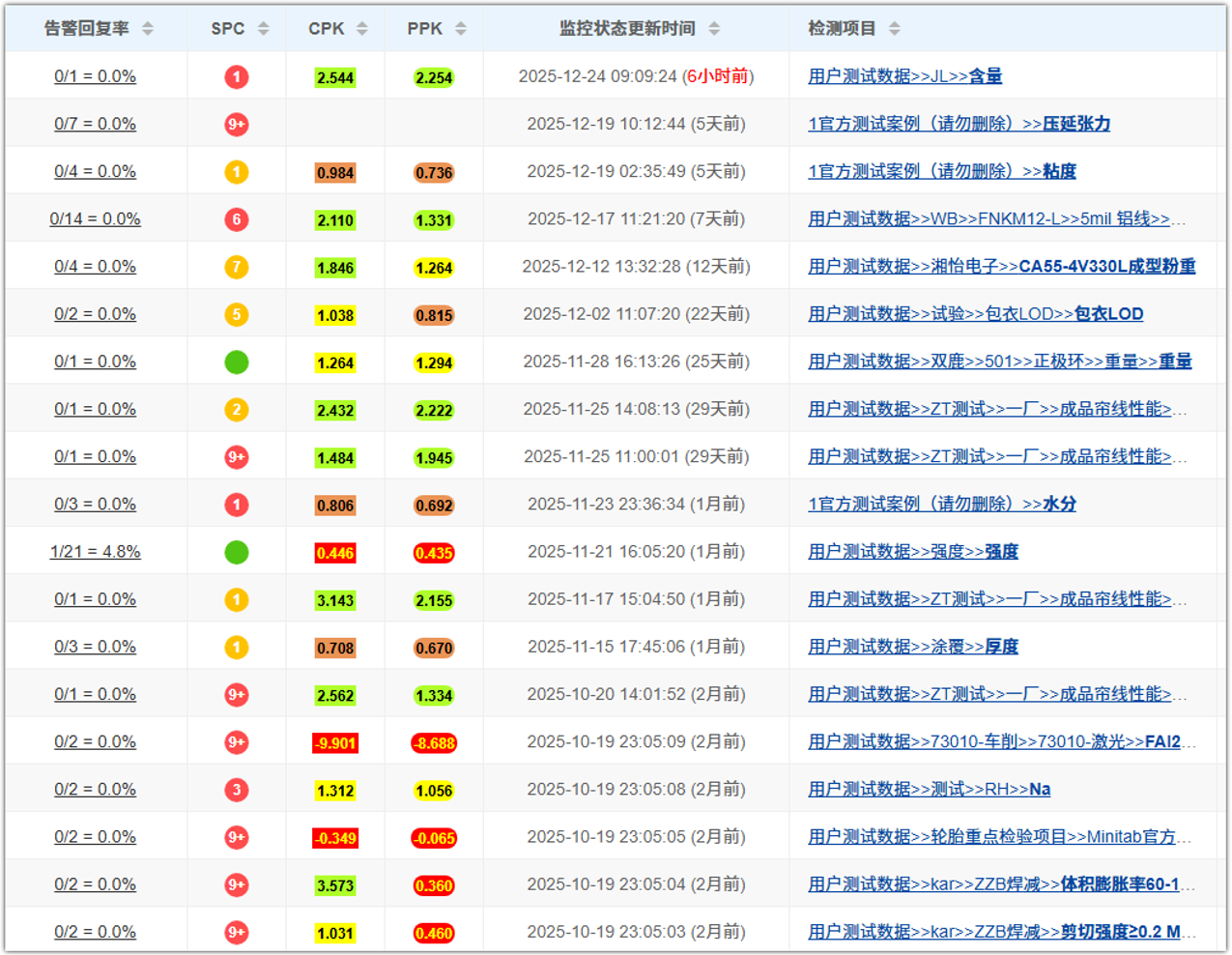Click the sort arrows beside 监控状态更新时间
Viewport: 1232px width, 955px height.
(x=714, y=29)
